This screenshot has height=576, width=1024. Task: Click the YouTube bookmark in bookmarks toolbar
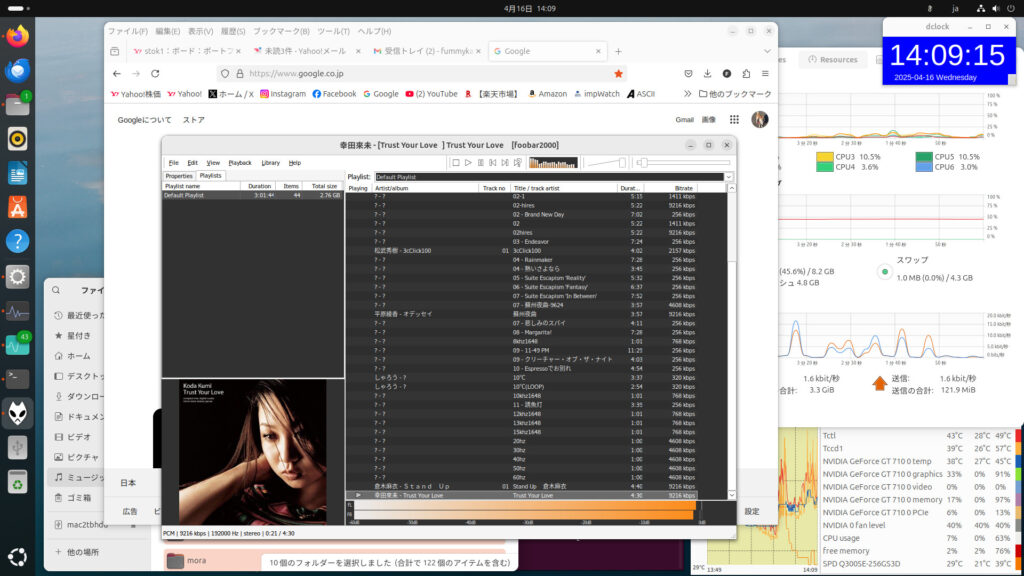tap(431, 94)
